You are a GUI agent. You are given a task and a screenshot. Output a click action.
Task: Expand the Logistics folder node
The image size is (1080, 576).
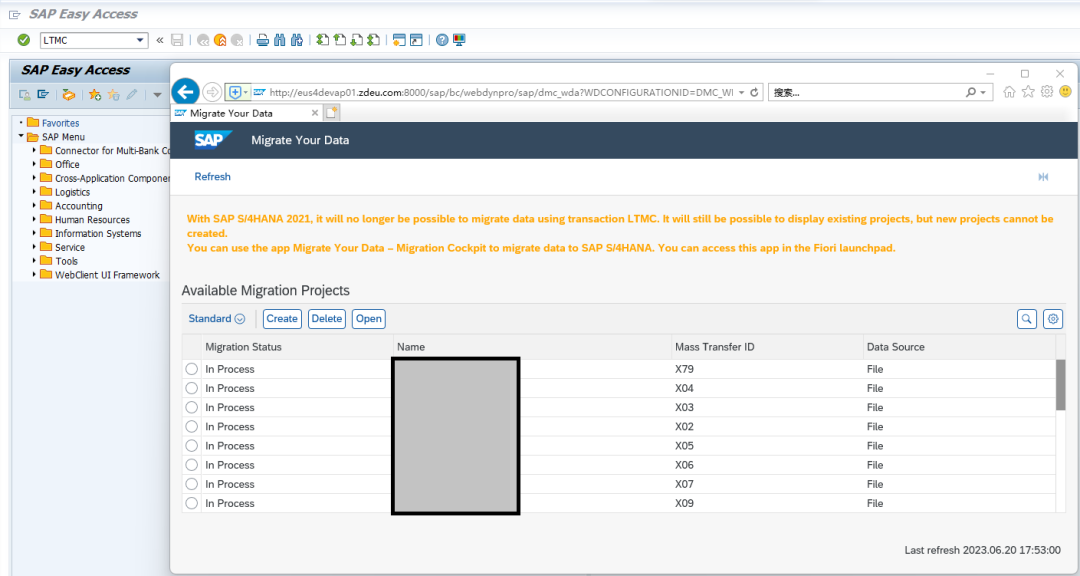click(x=34, y=192)
